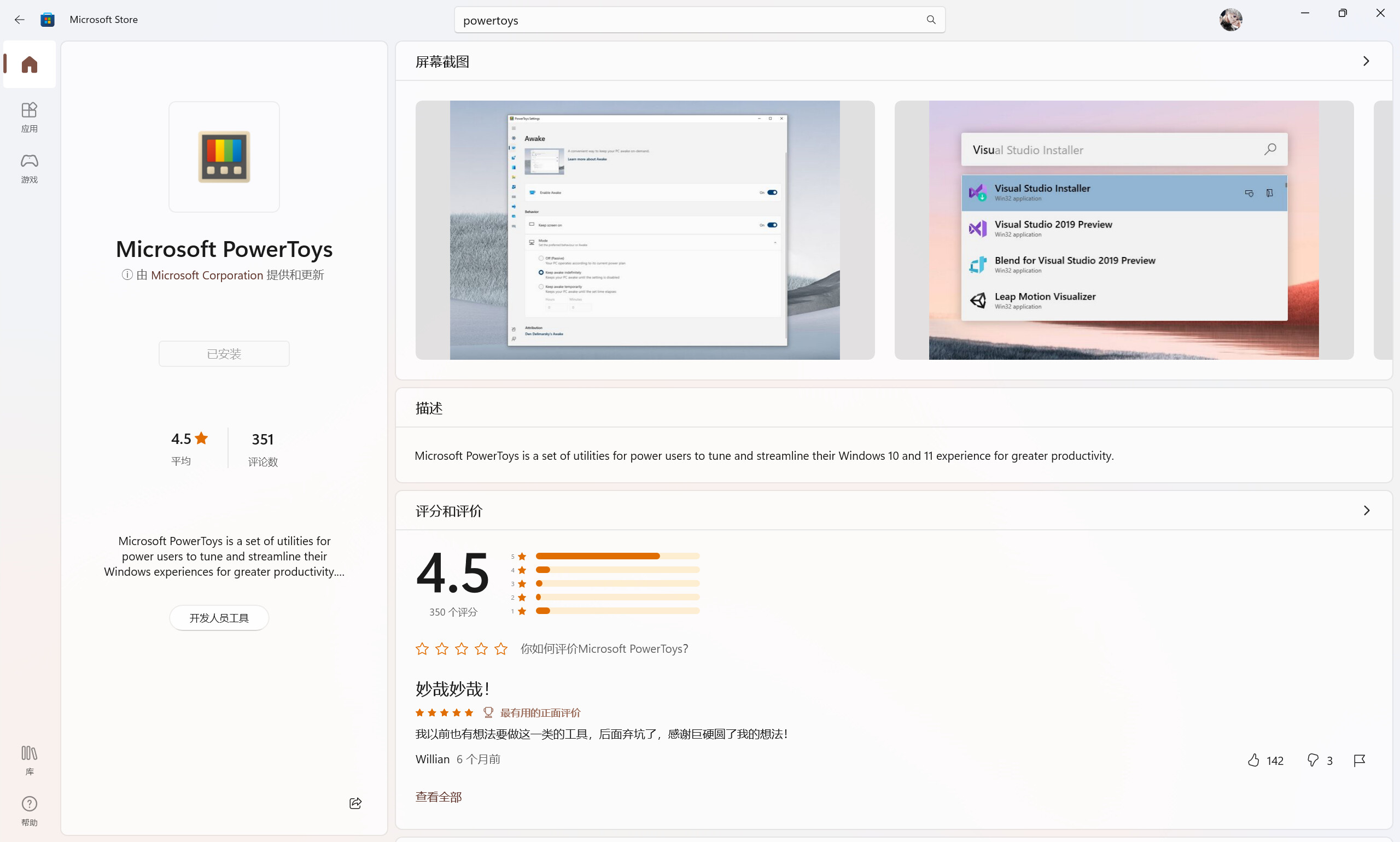Click the 2-star rating bar
Image resolution: width=1400 pixels, height=842 pixels.
617,597
